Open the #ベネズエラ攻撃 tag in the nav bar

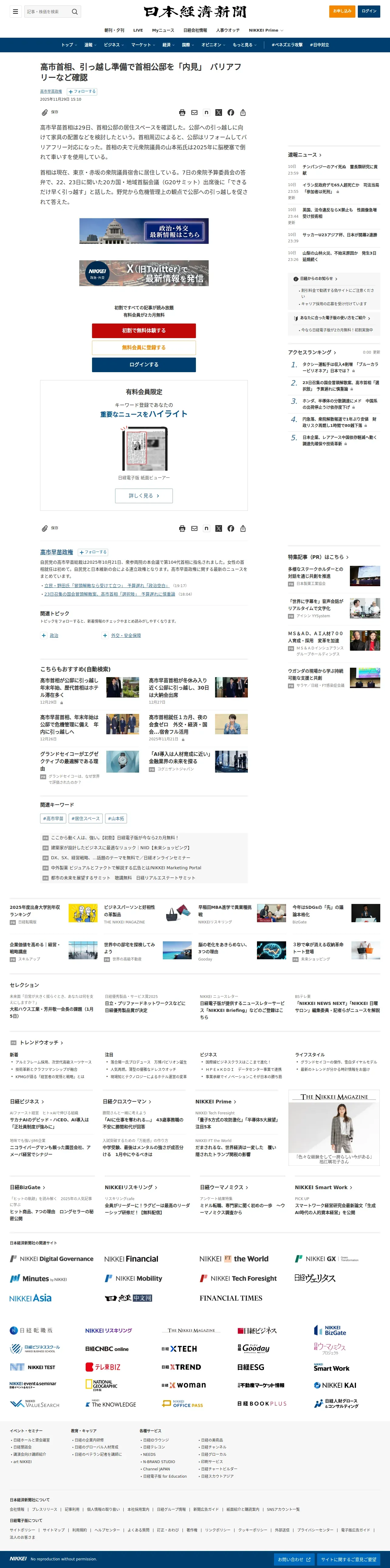(x=287, y=45)
